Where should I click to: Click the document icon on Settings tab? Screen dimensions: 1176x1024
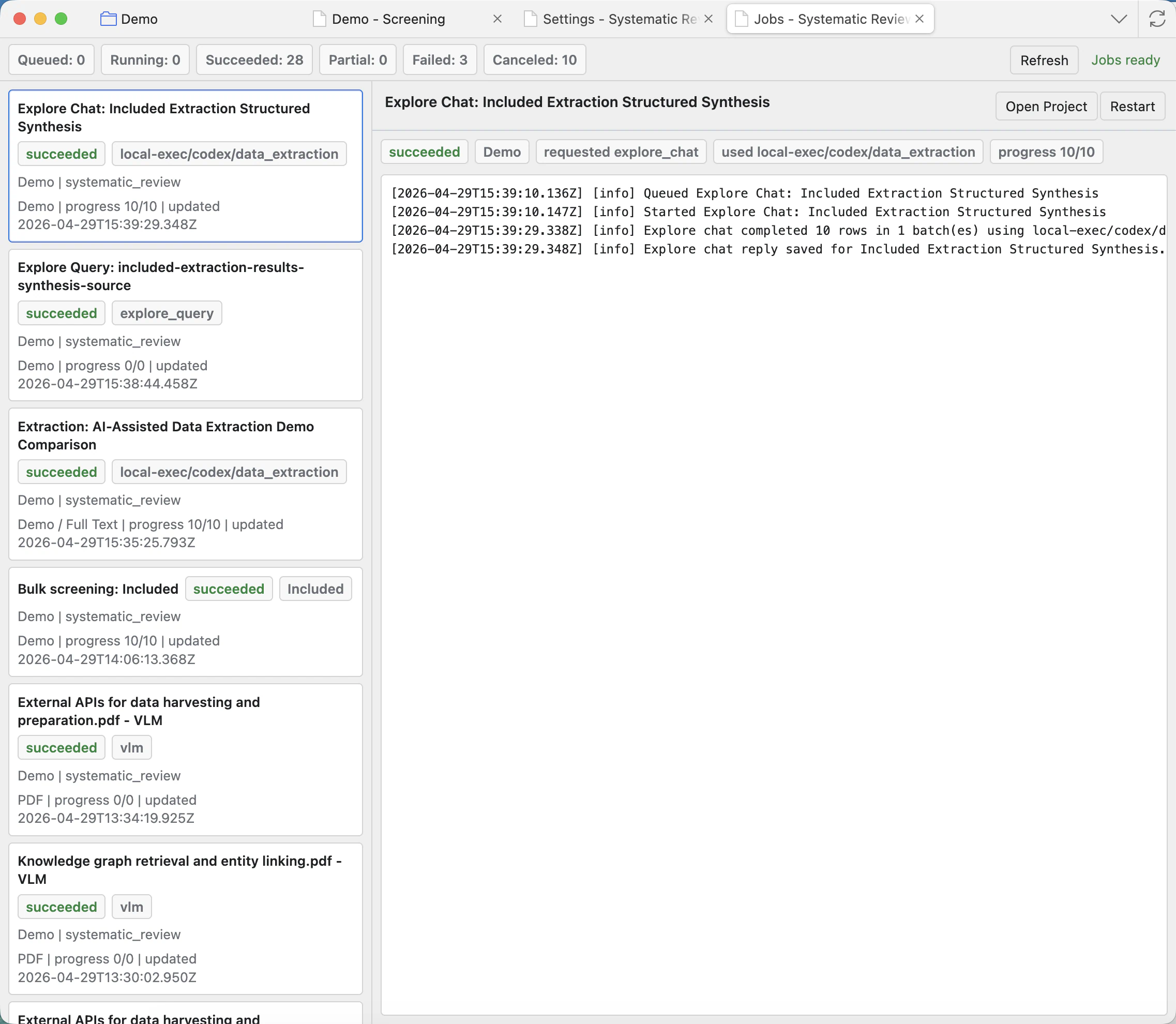click(x=530, y=19)
